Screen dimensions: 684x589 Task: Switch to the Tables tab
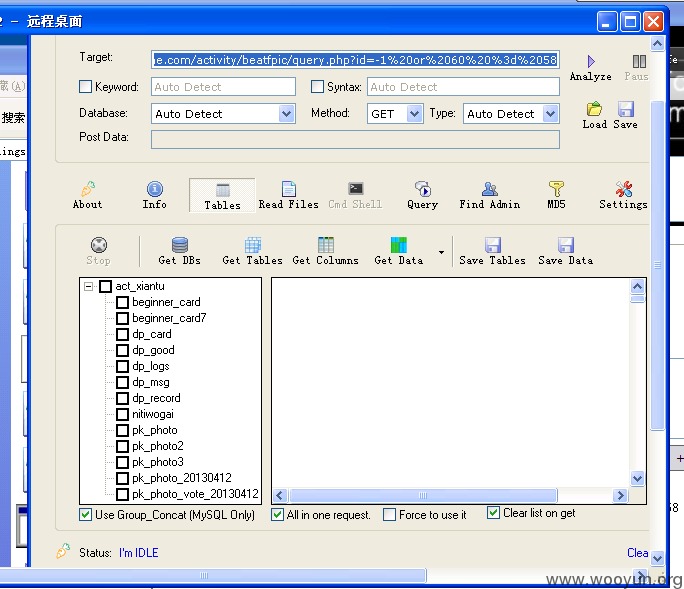222,195
